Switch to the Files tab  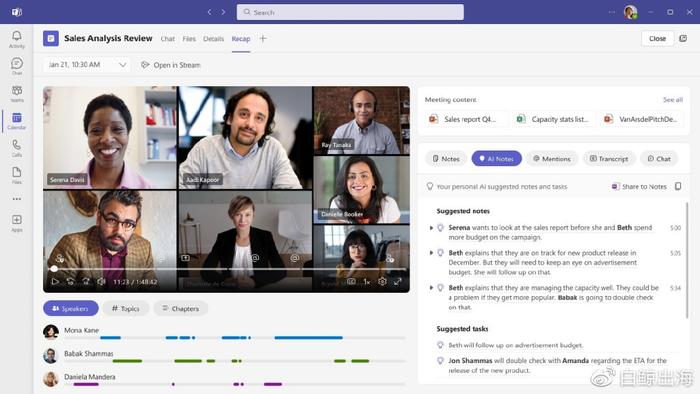pos(189,39)
